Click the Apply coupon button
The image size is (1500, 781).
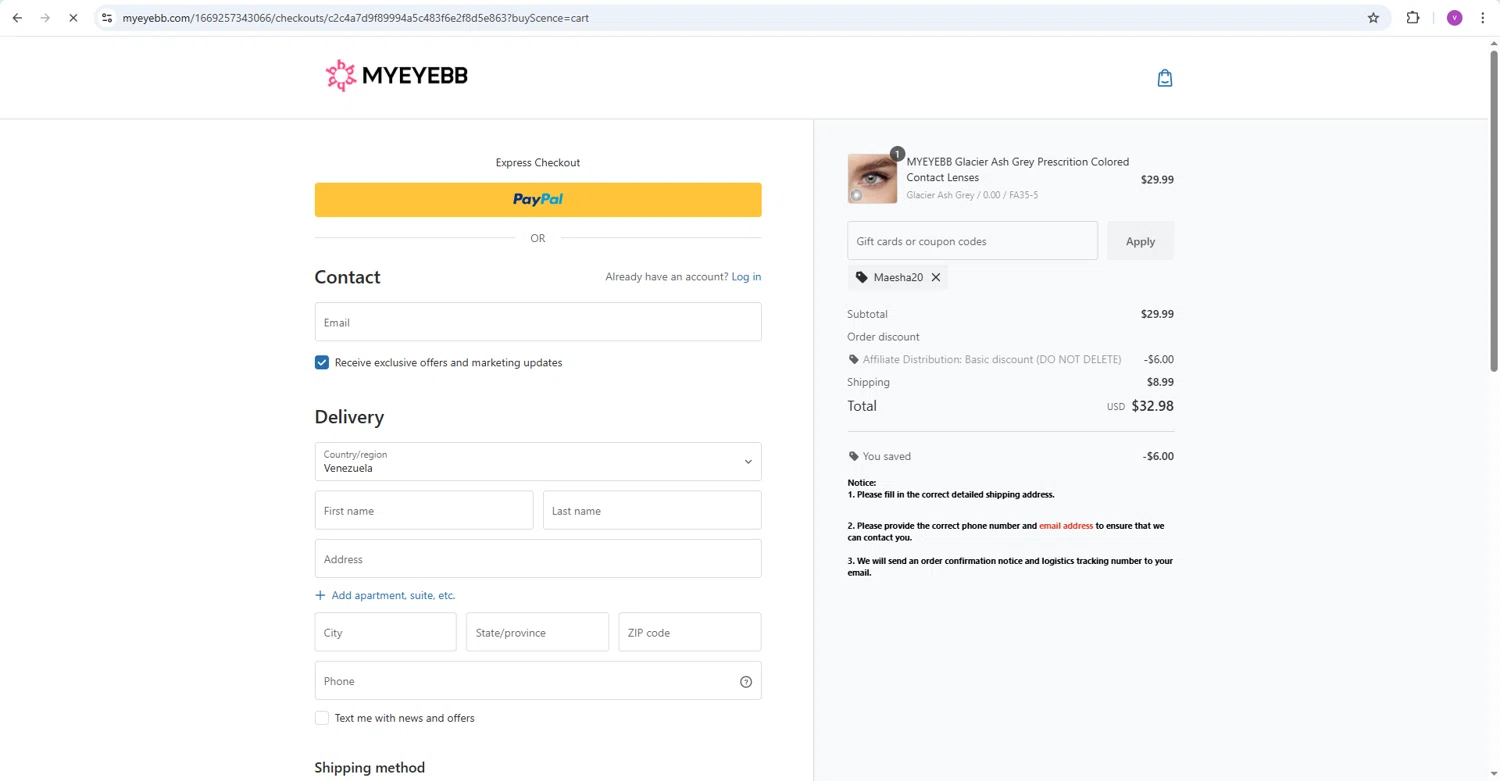[x=1140, y=241]
